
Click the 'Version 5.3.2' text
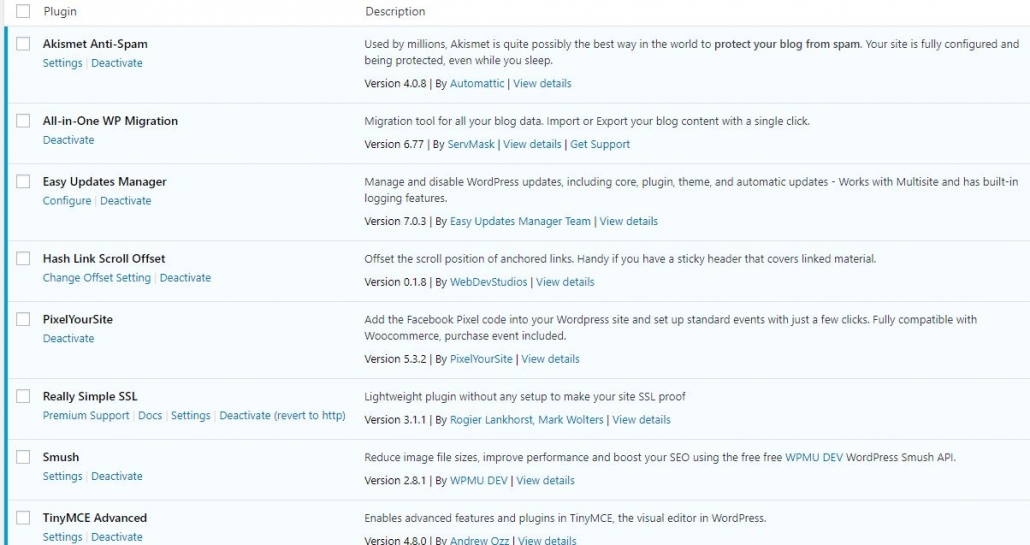point(395,359)
